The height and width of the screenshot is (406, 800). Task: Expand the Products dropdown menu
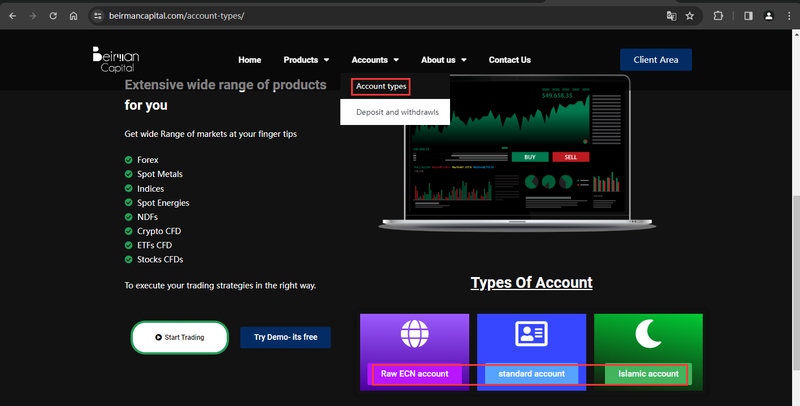pyautogui.click(x=306, y=60)
